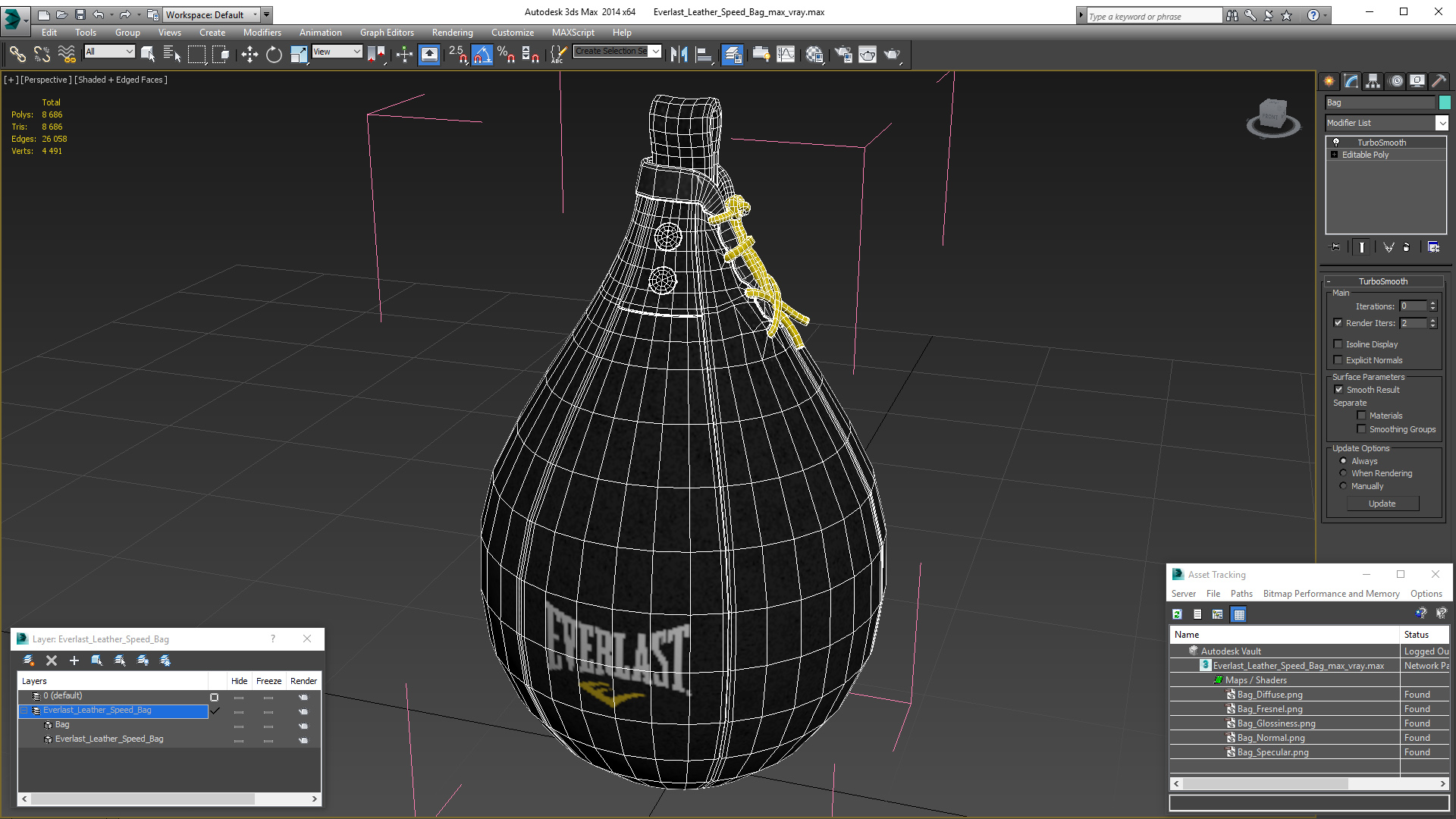1456x819 pixels.
Task: Select TurboSmooth in the modifier stack
Action: pyautogui.click(x=1382, y=143)
